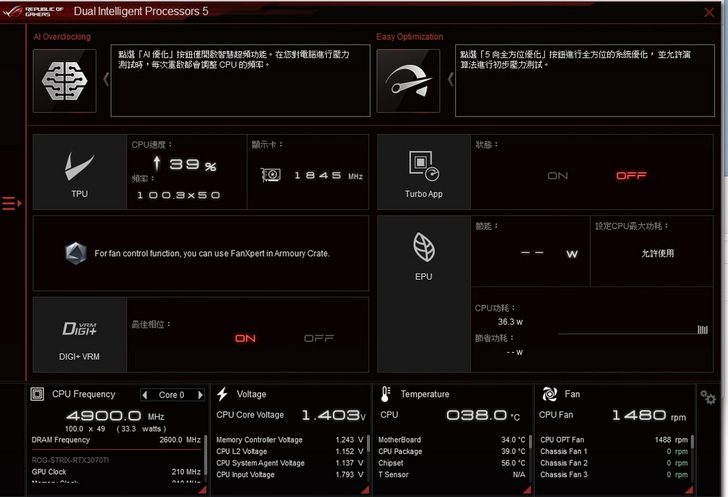This screenshot has width=728, height=497.
Task: Select previous CPU core with left arrow
Action: (x=145, y=395)
